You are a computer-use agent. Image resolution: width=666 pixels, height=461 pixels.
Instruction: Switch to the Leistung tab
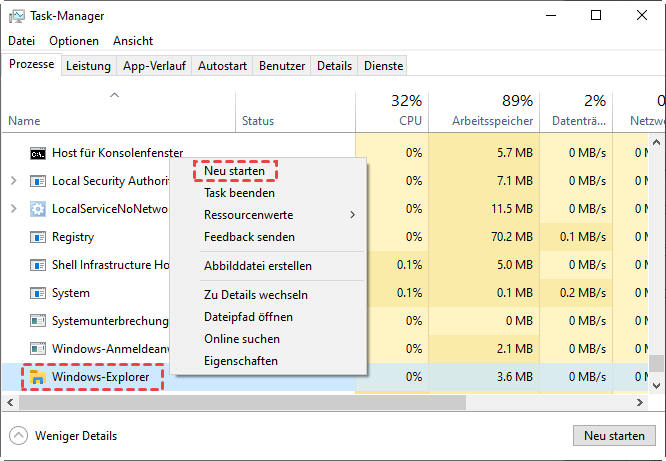[88, 66]
